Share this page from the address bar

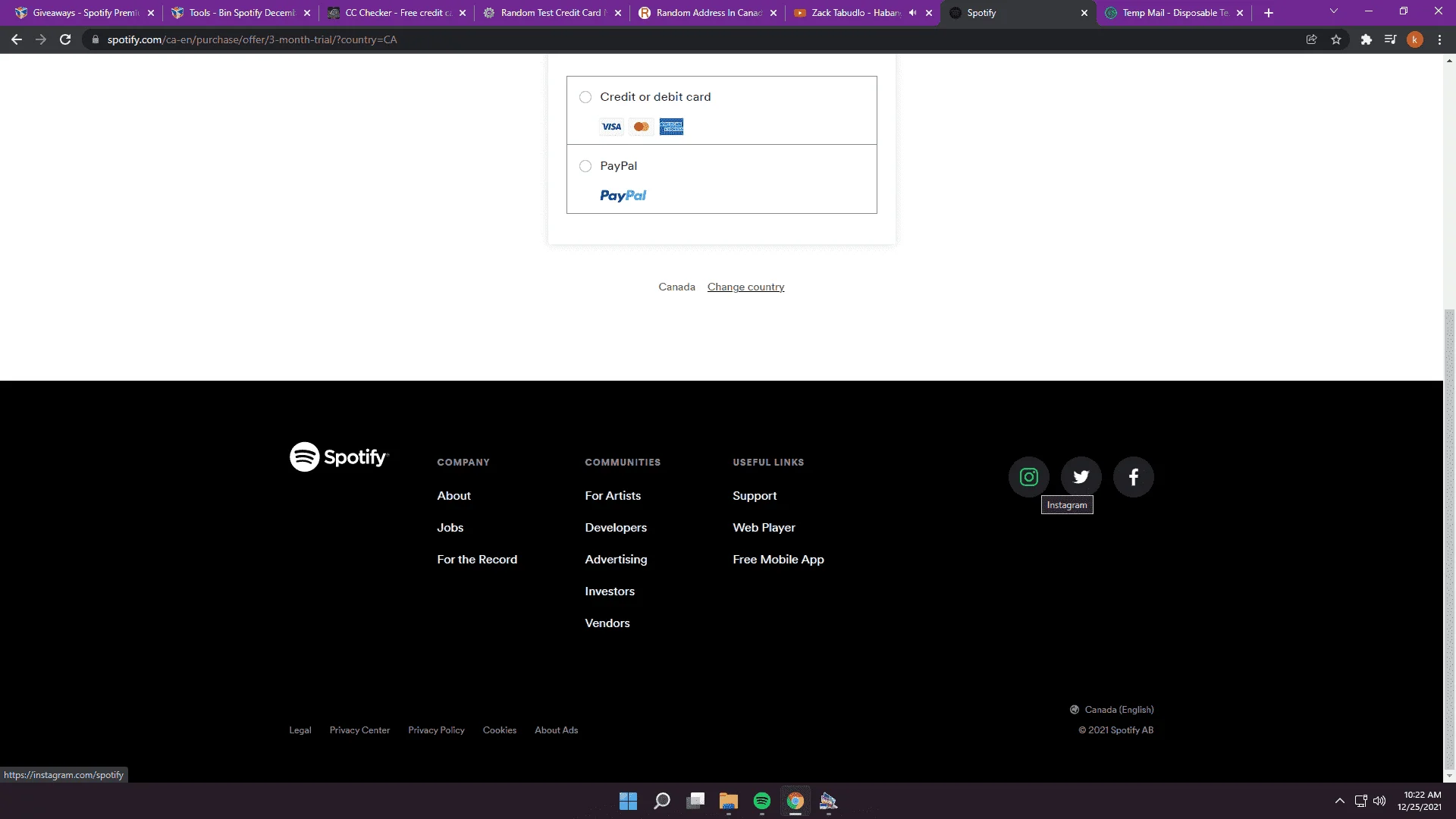click(1311, 39)
